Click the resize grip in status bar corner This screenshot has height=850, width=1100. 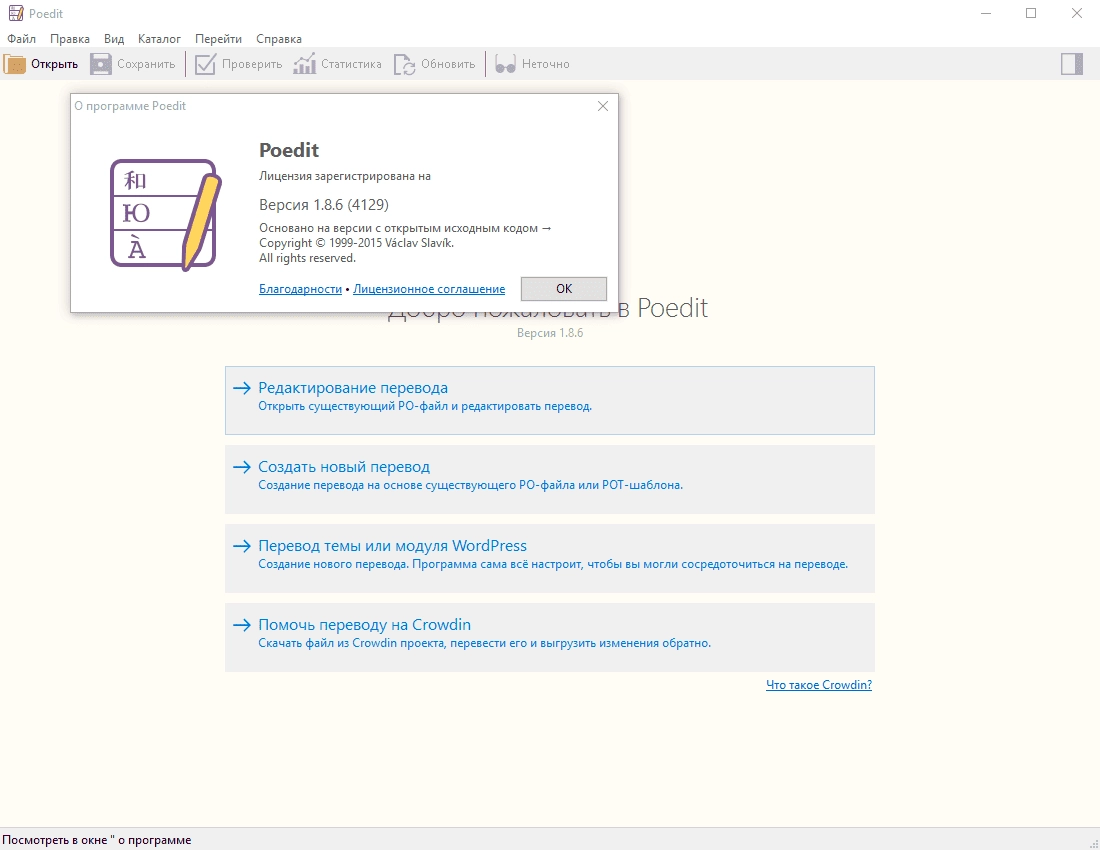click(x=1094, y=844)
